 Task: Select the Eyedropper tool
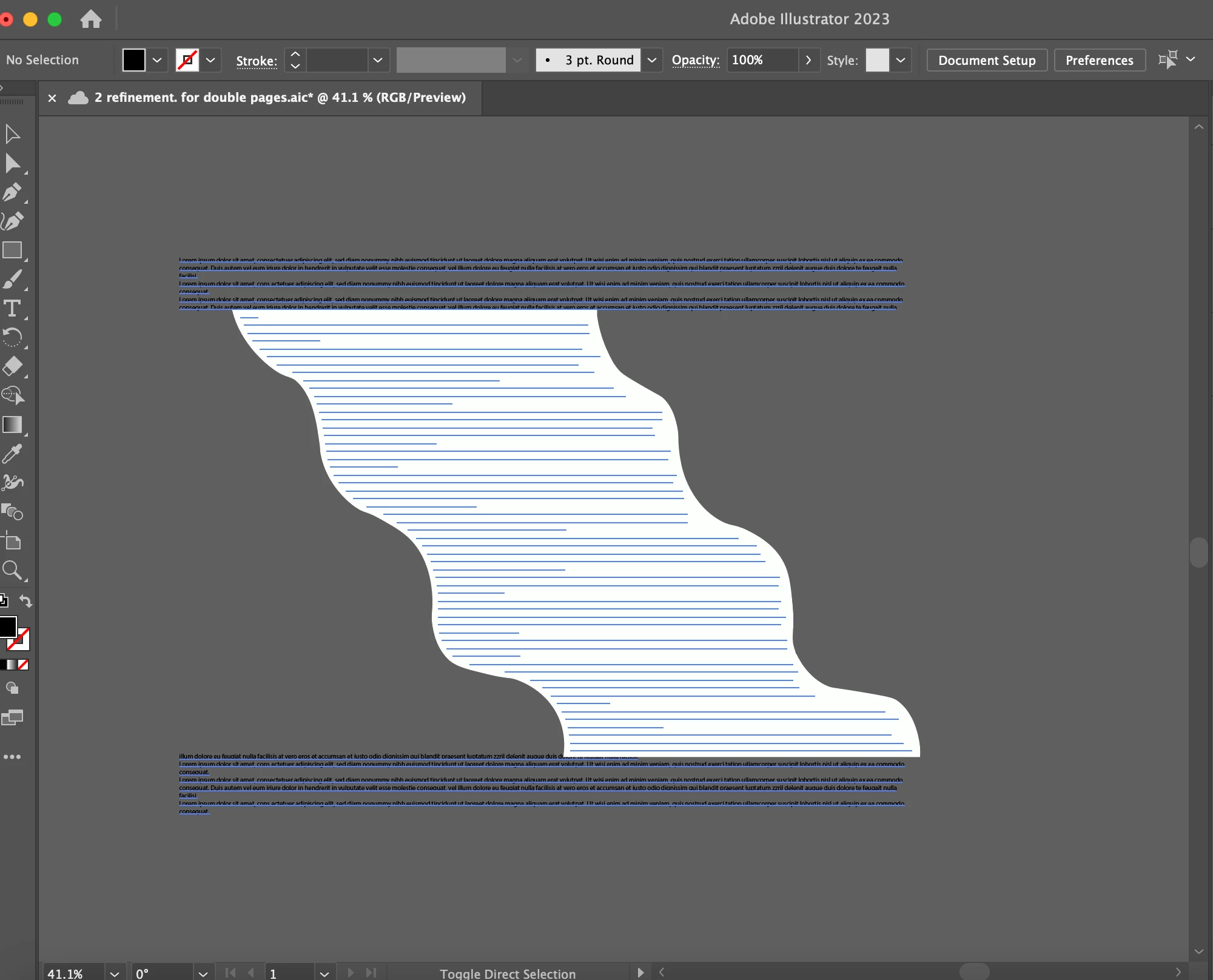coord(12,454)
